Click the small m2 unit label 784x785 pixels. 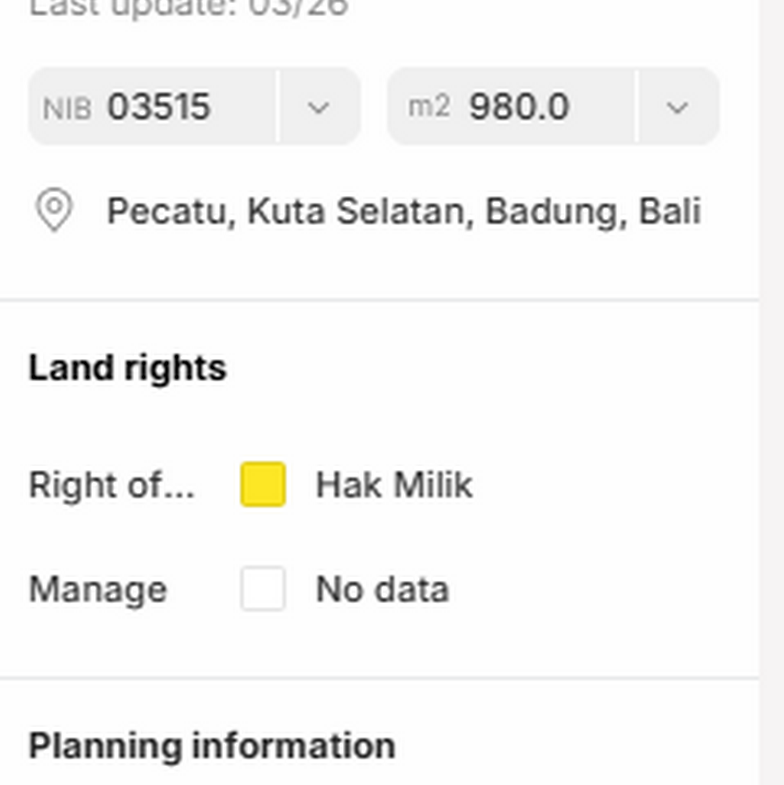[x=428, y=106]
